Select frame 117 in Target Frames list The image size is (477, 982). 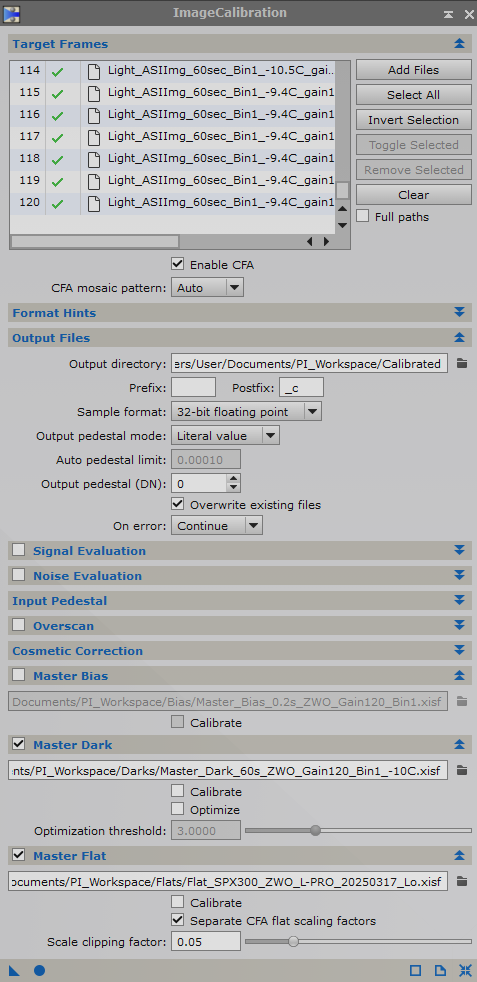pyautogui.click(x=172, y=137)
